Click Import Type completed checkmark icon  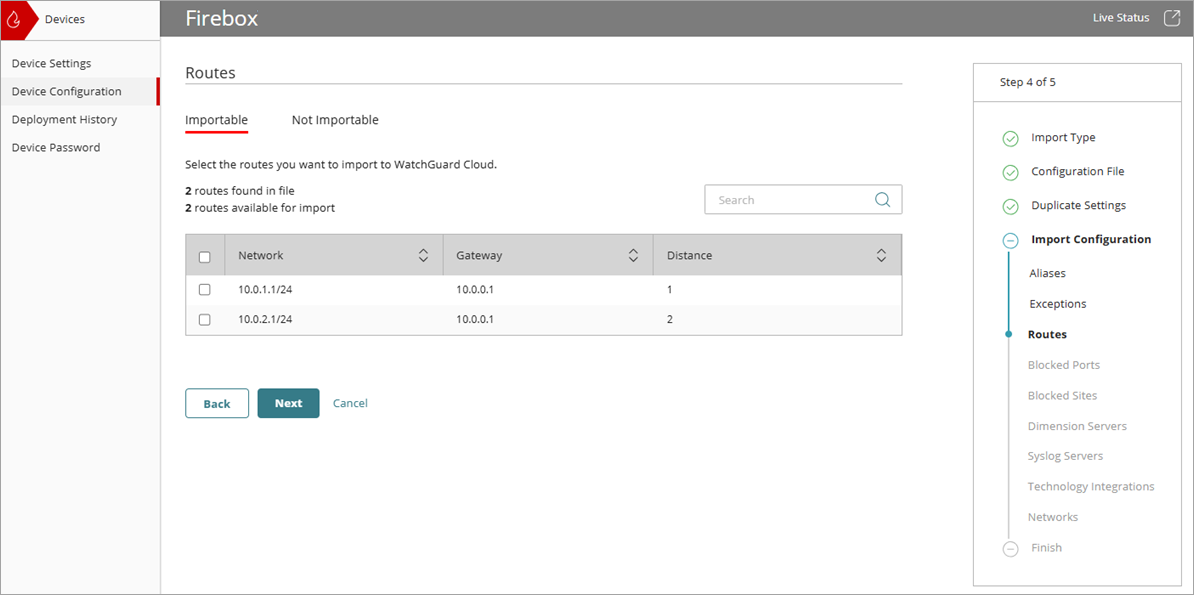1010,139
